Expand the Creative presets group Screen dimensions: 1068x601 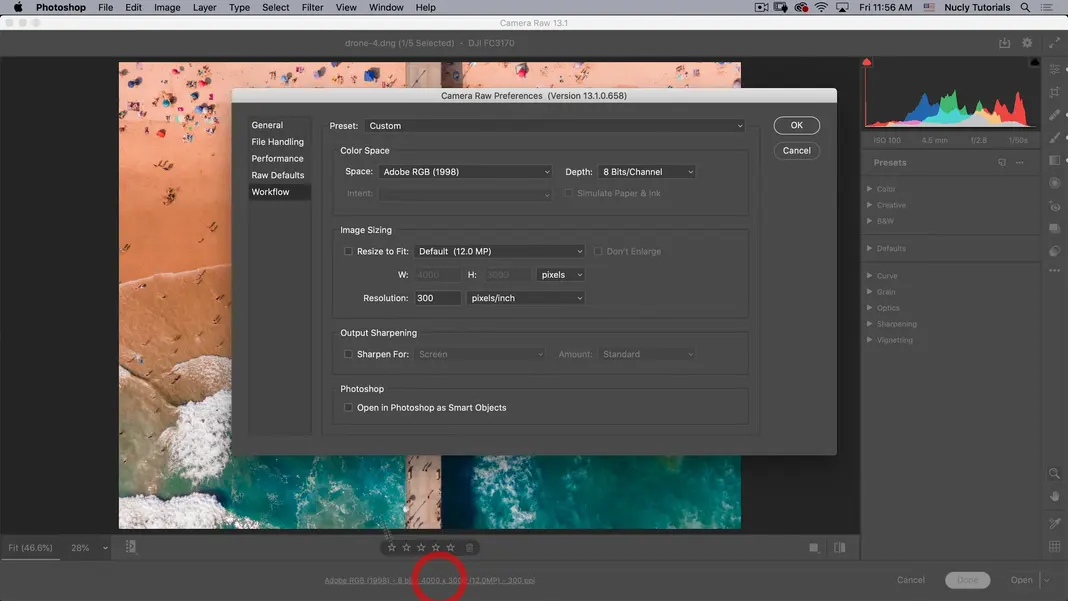pyautogui.click(x=870, y=205)
